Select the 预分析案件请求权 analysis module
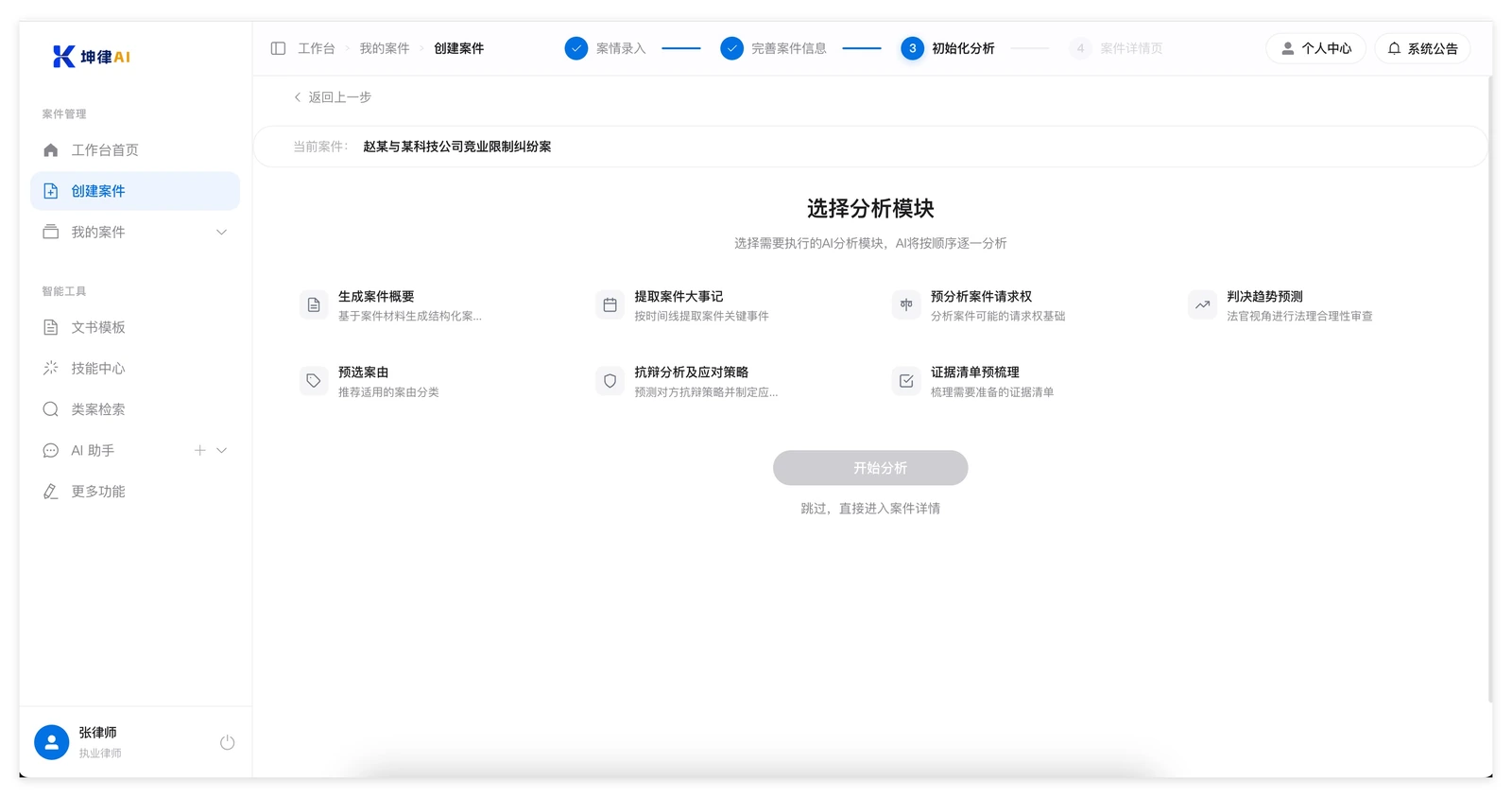The height and width of the screenshot is (797, 1512). pos(1018,305)
